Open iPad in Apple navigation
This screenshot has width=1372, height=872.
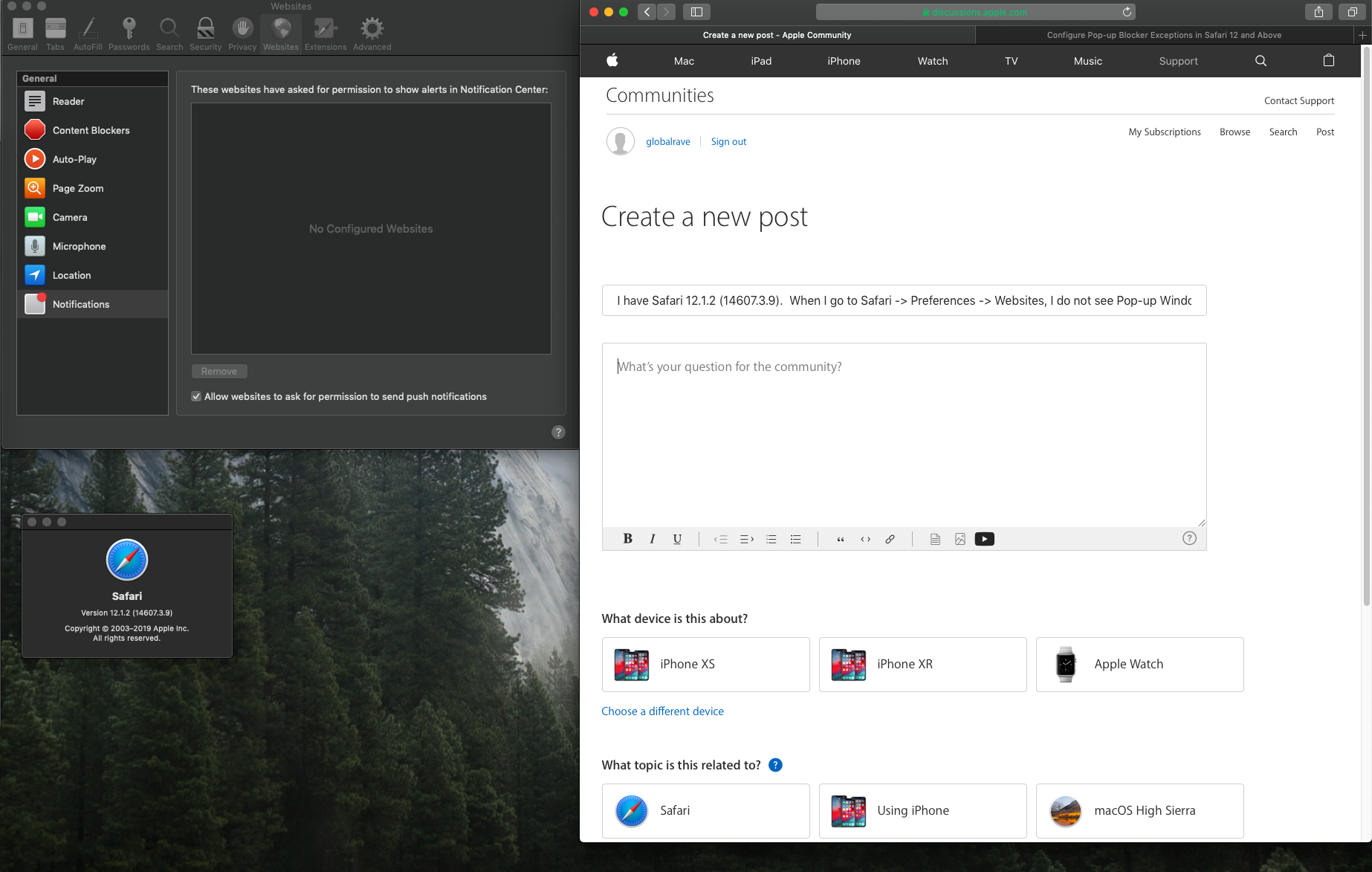point(761,61)
